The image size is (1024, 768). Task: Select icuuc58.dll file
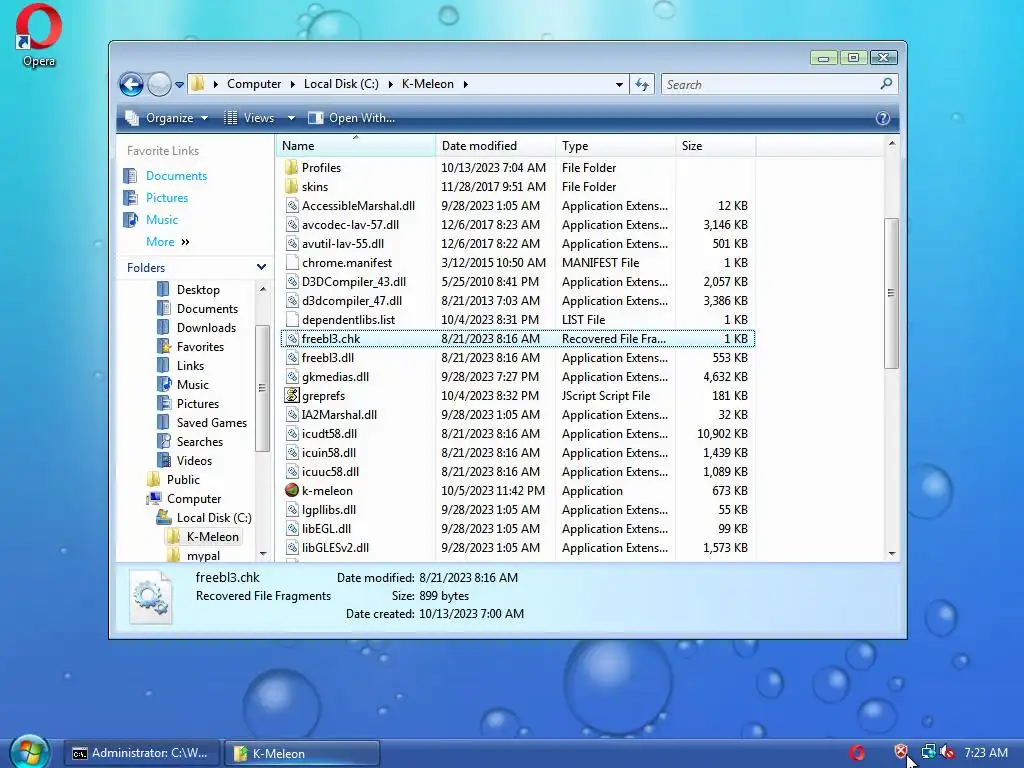(330, 472)
